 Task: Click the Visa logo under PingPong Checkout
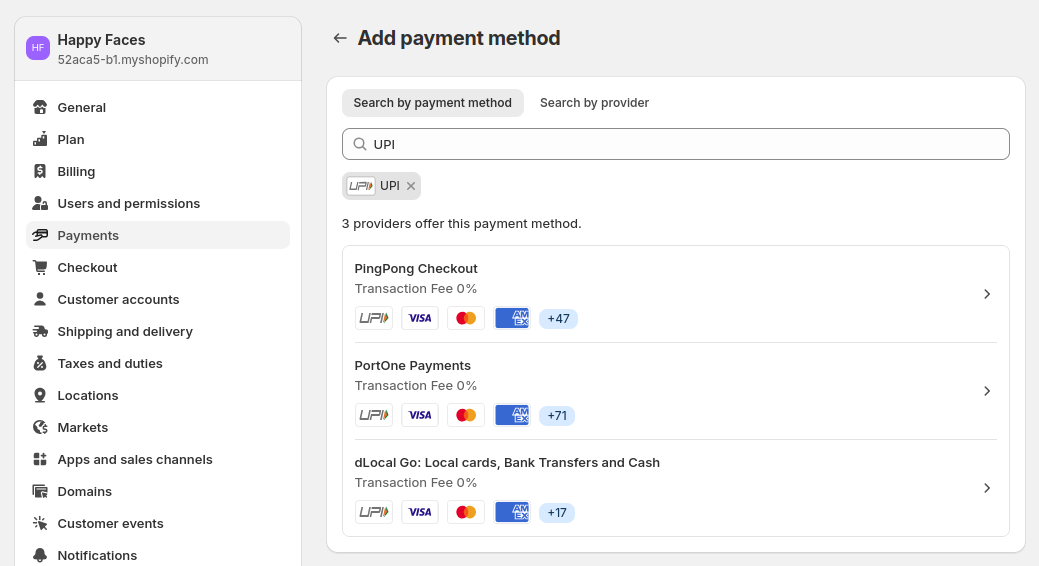(420, 318)
